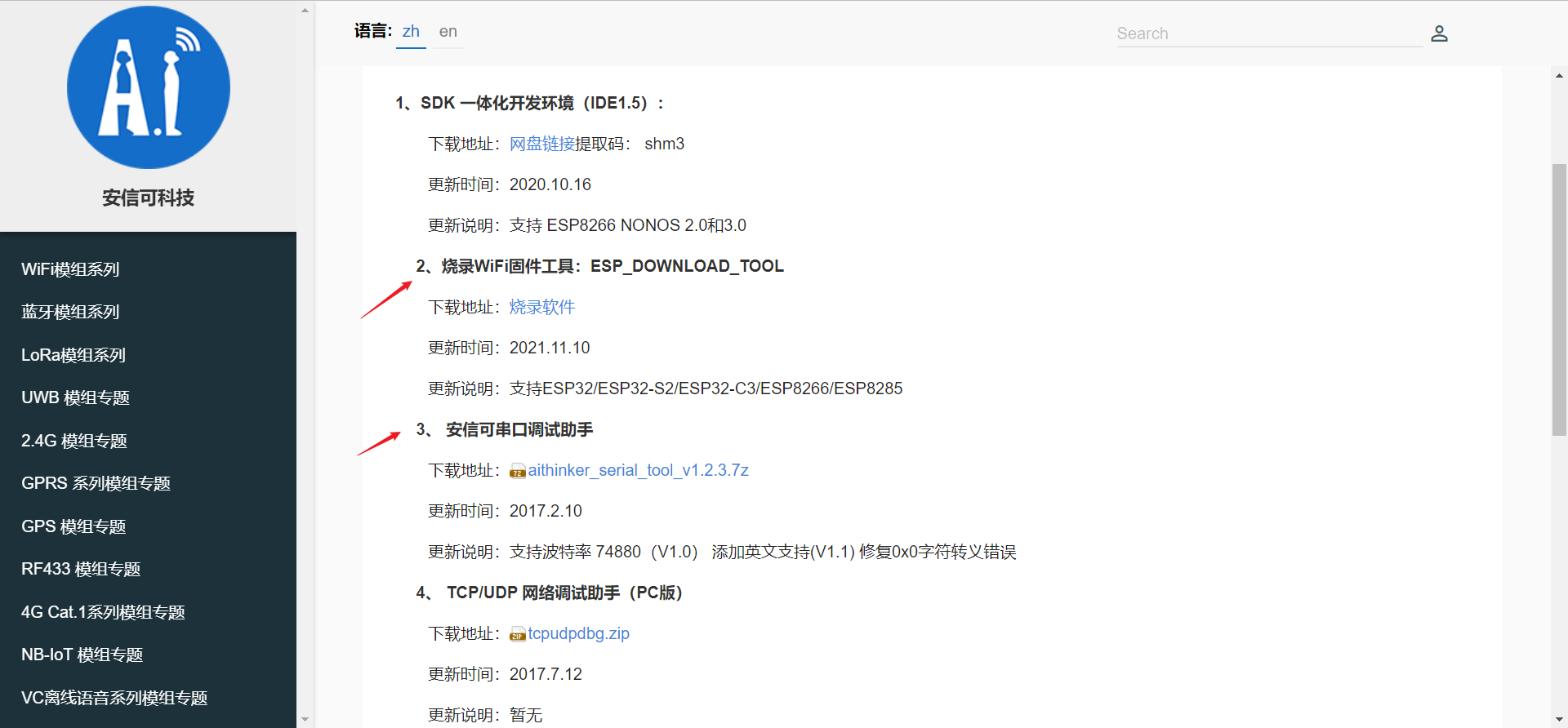The width and height of the screenshot is (1568, 728).
Task: Click page scrollbar up arrow
Action: coord(1559,76)
